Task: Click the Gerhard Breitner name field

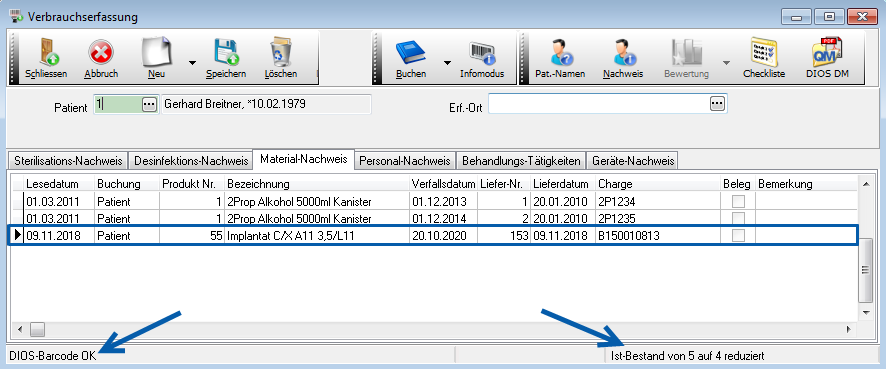Action: point(266,105)
